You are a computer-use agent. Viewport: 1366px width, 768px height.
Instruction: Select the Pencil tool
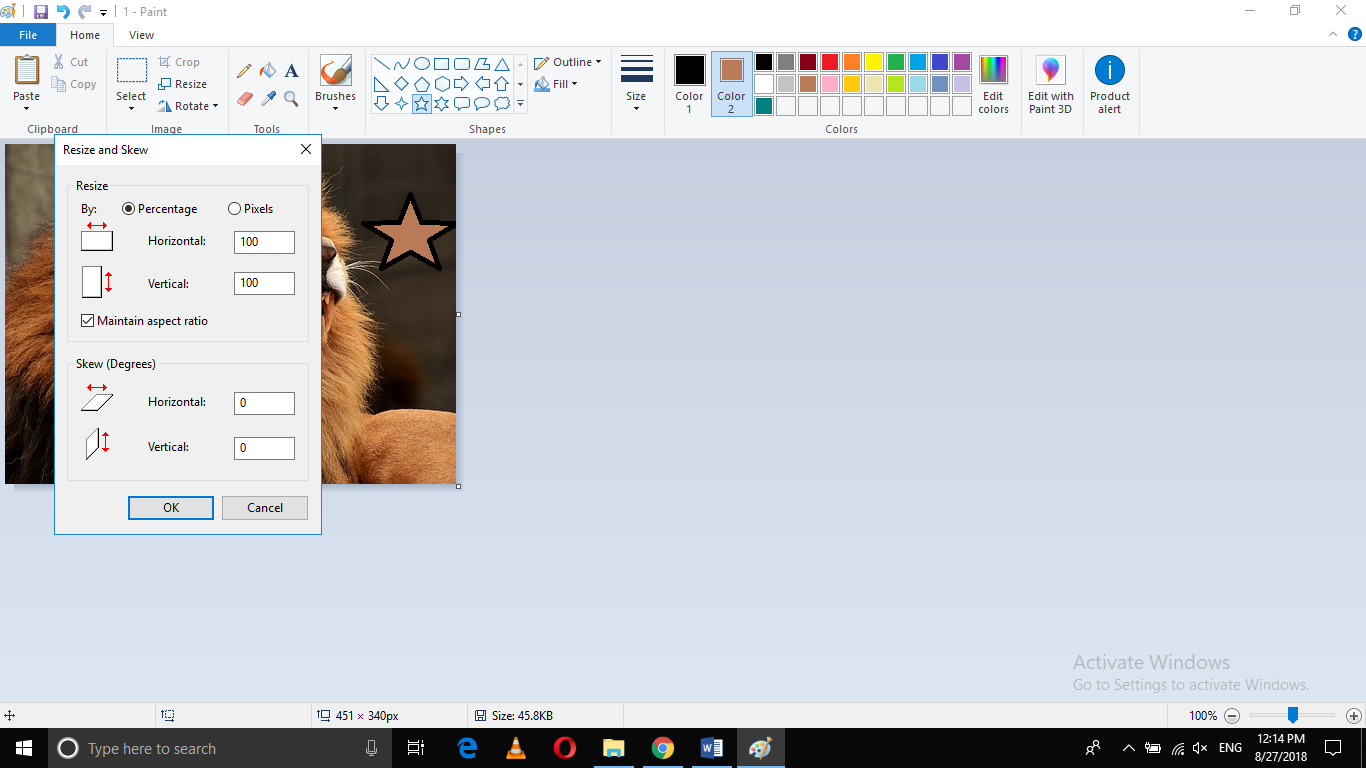pyautogui.click(x=243, y=70)
